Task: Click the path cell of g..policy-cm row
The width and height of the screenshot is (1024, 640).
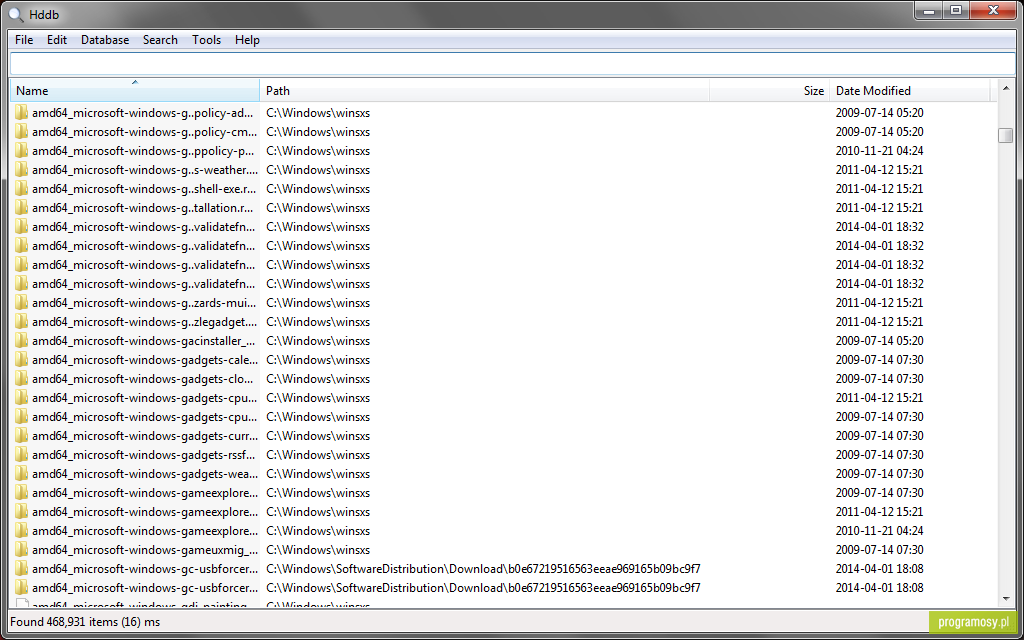Action: 318,132
